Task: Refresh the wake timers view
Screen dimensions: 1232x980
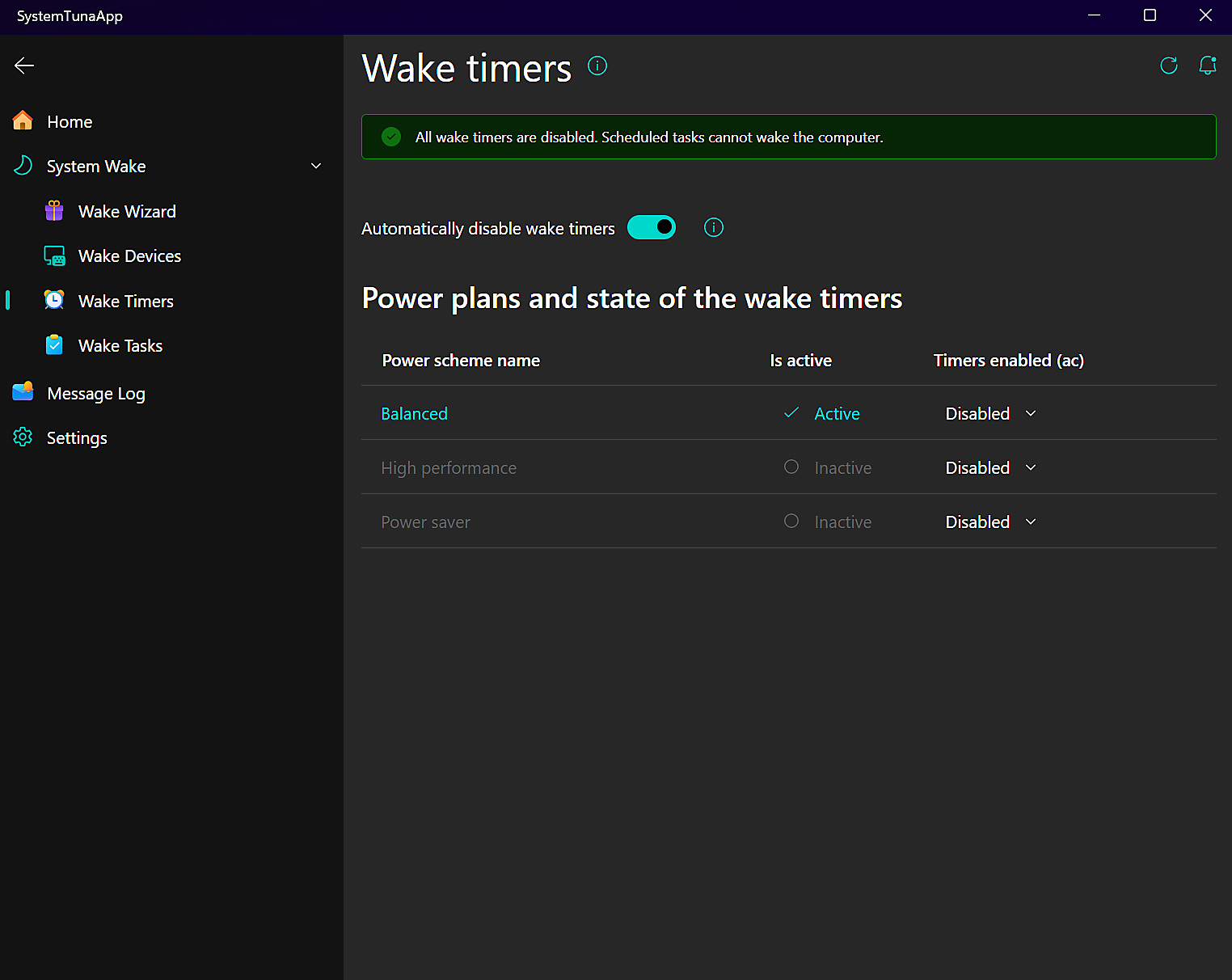Action: 1169,65
